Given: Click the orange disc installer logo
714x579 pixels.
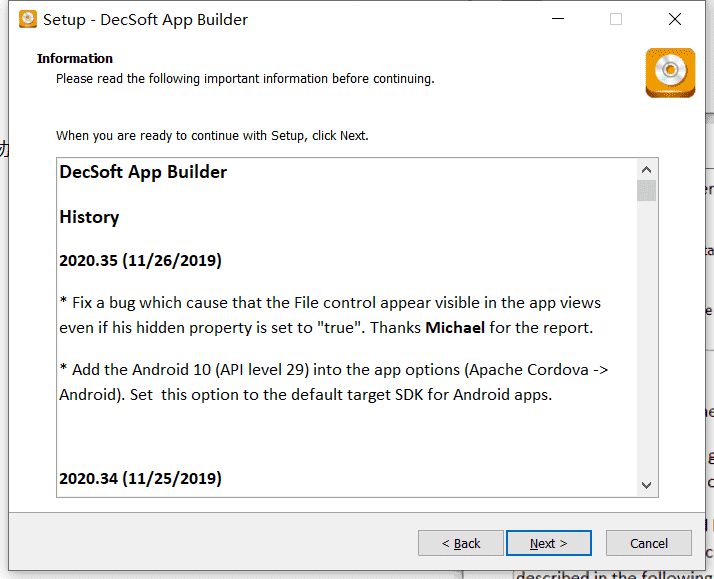Looking at the screenshot, I should (x=670, y=73).
